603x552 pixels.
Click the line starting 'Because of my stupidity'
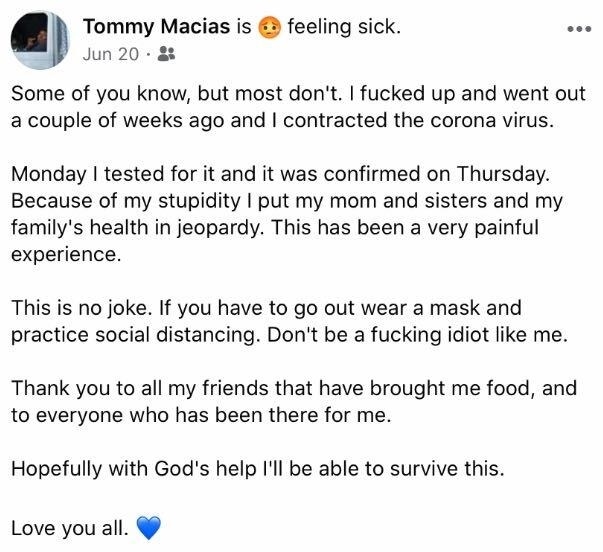click(287, 201)
